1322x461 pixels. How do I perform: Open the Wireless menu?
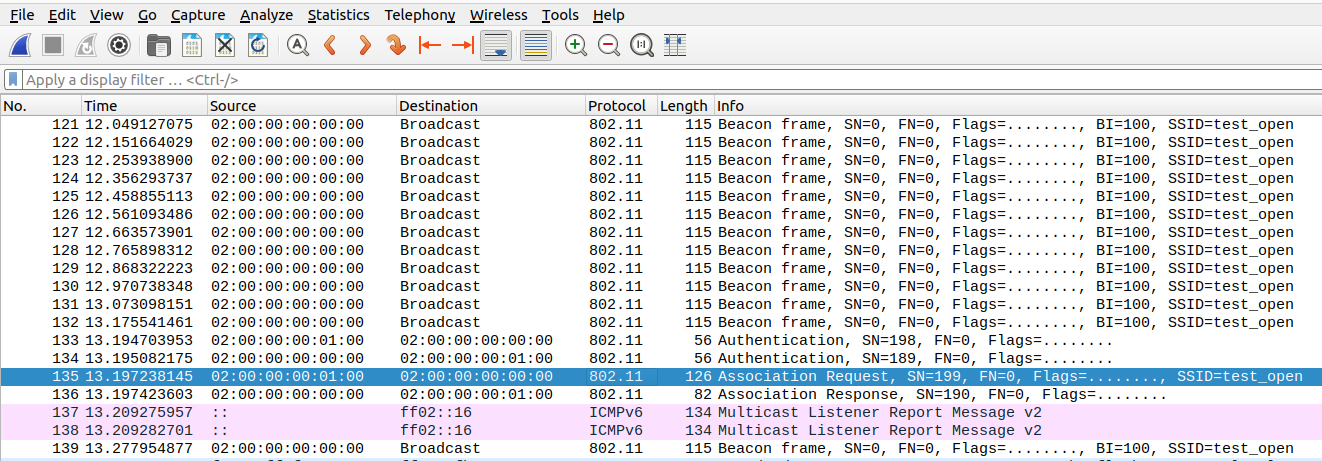coord(498,15)
